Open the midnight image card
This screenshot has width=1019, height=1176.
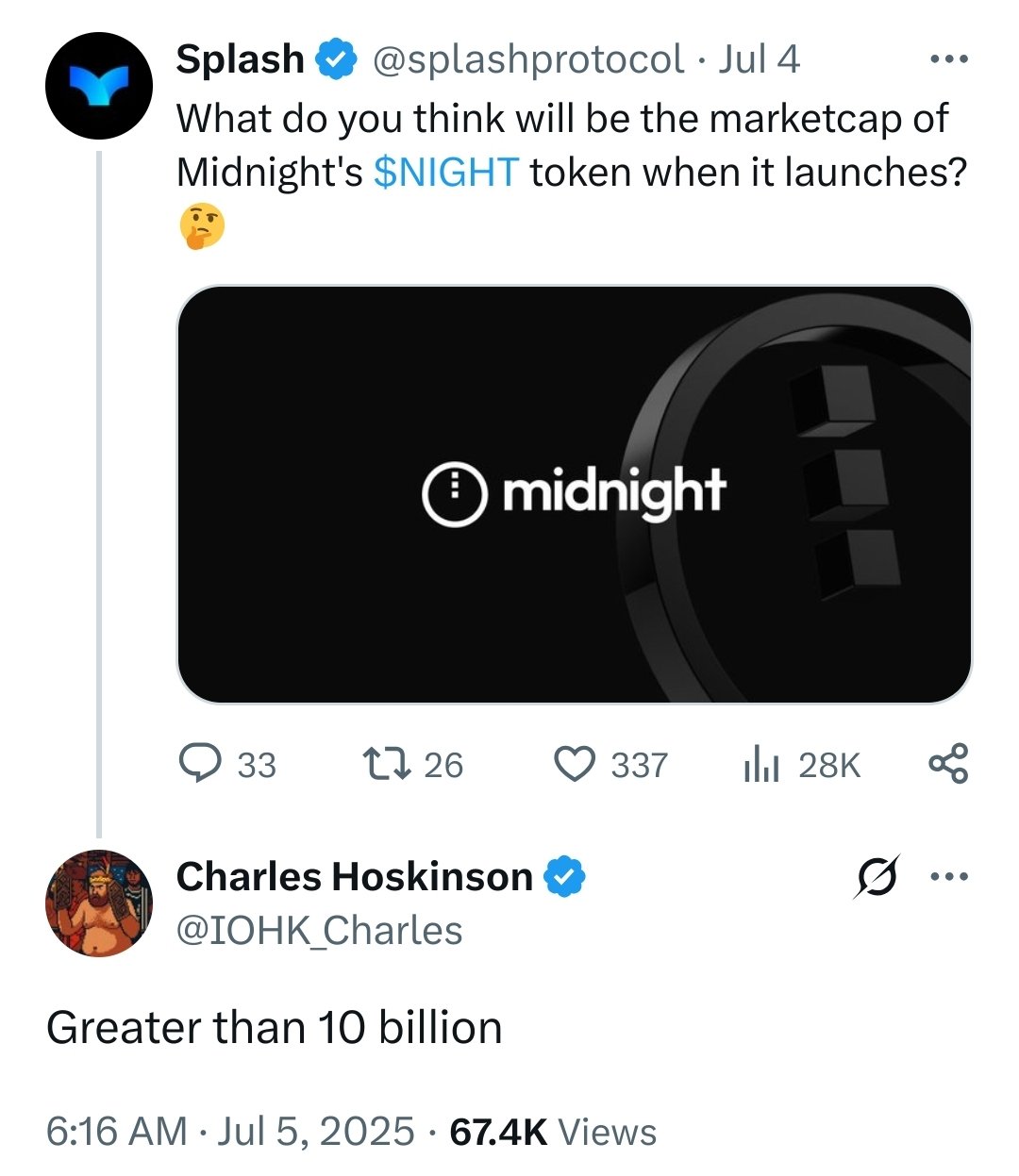pyautogui.click(x=574, y=494)
